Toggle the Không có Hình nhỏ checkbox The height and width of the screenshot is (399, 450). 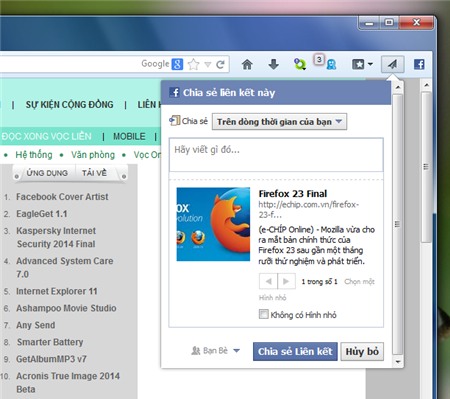263,314
